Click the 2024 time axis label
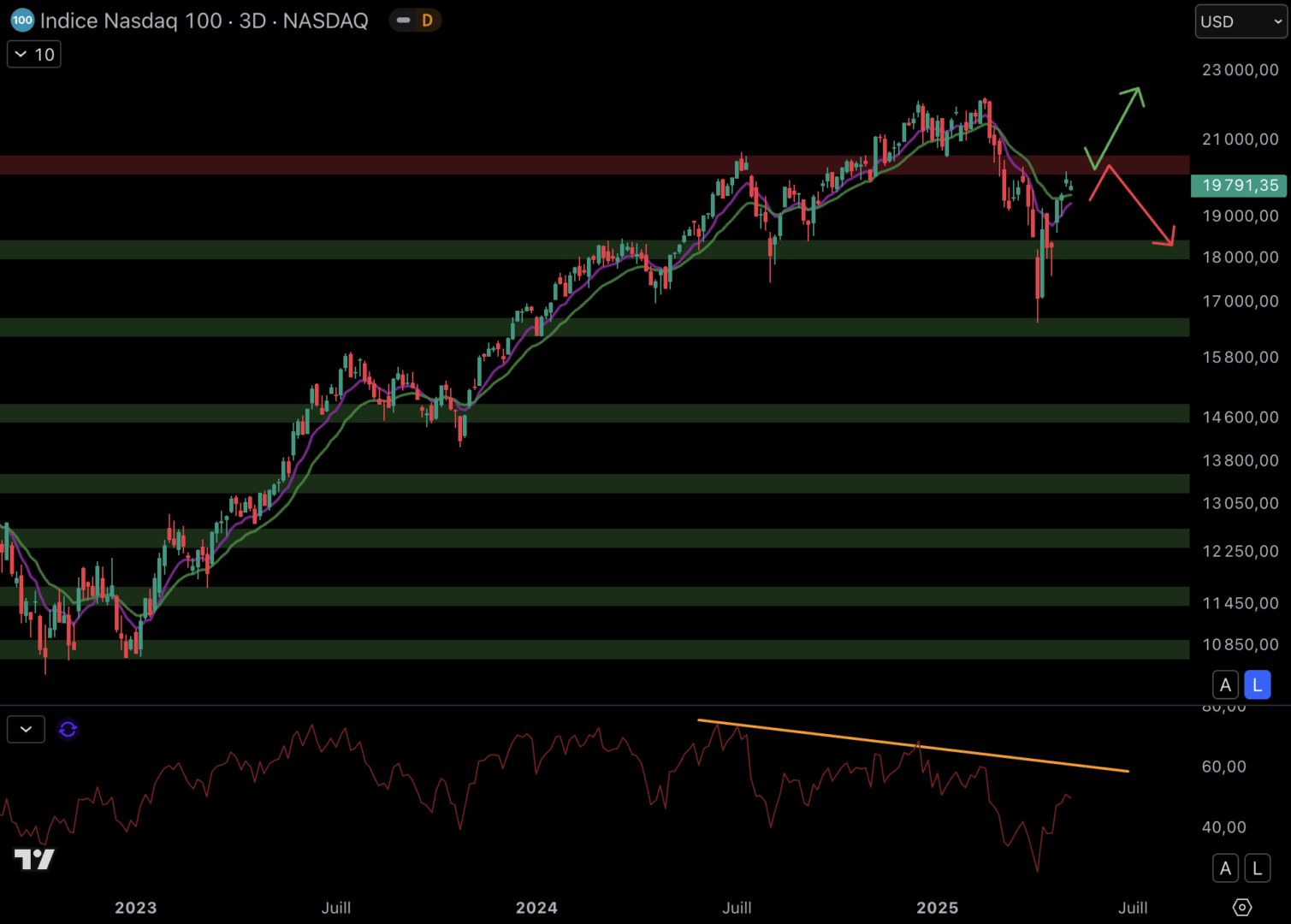 (x=536, y=908)
